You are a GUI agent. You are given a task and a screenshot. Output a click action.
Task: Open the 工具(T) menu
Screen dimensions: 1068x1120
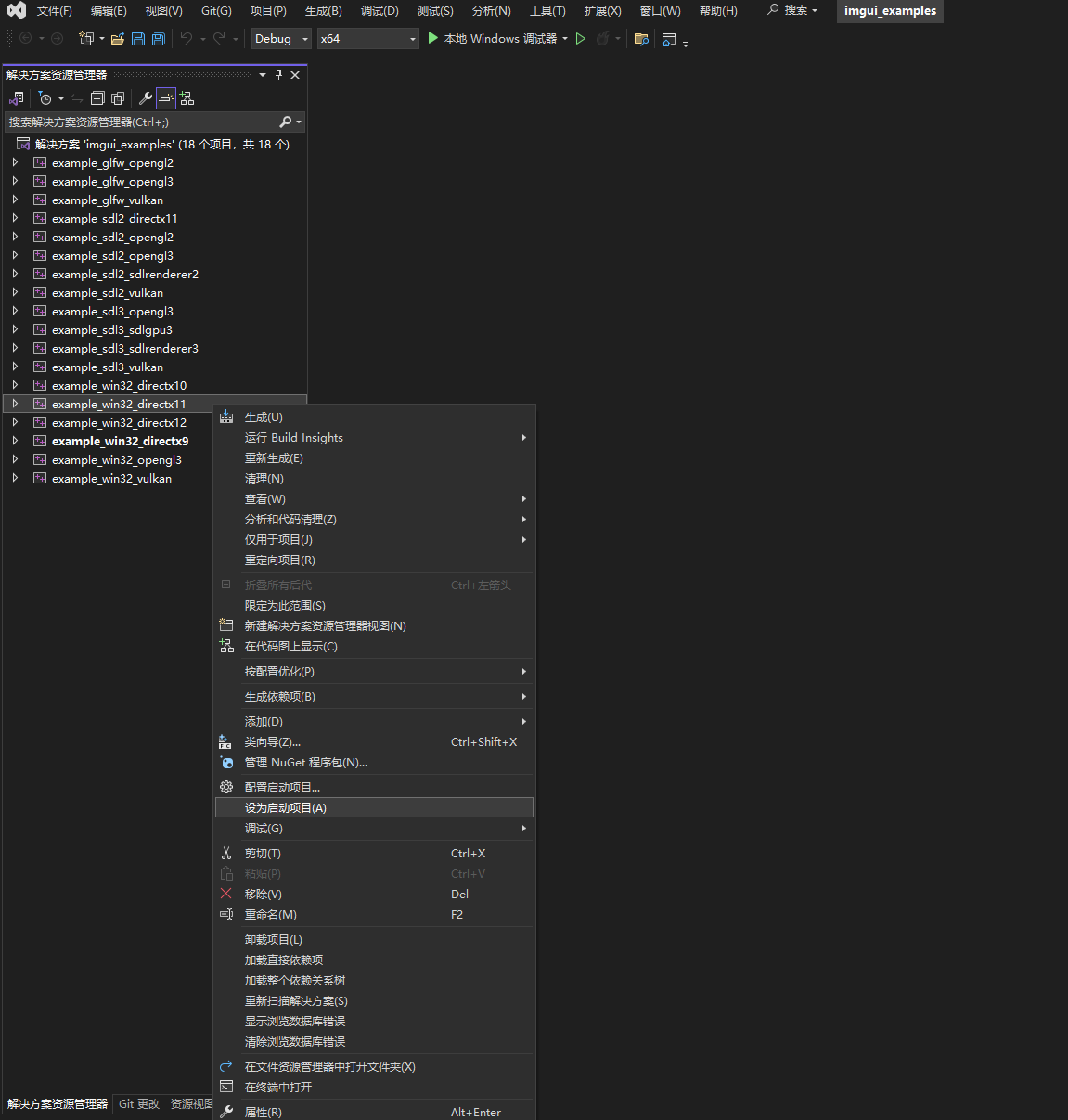point(547,11)
